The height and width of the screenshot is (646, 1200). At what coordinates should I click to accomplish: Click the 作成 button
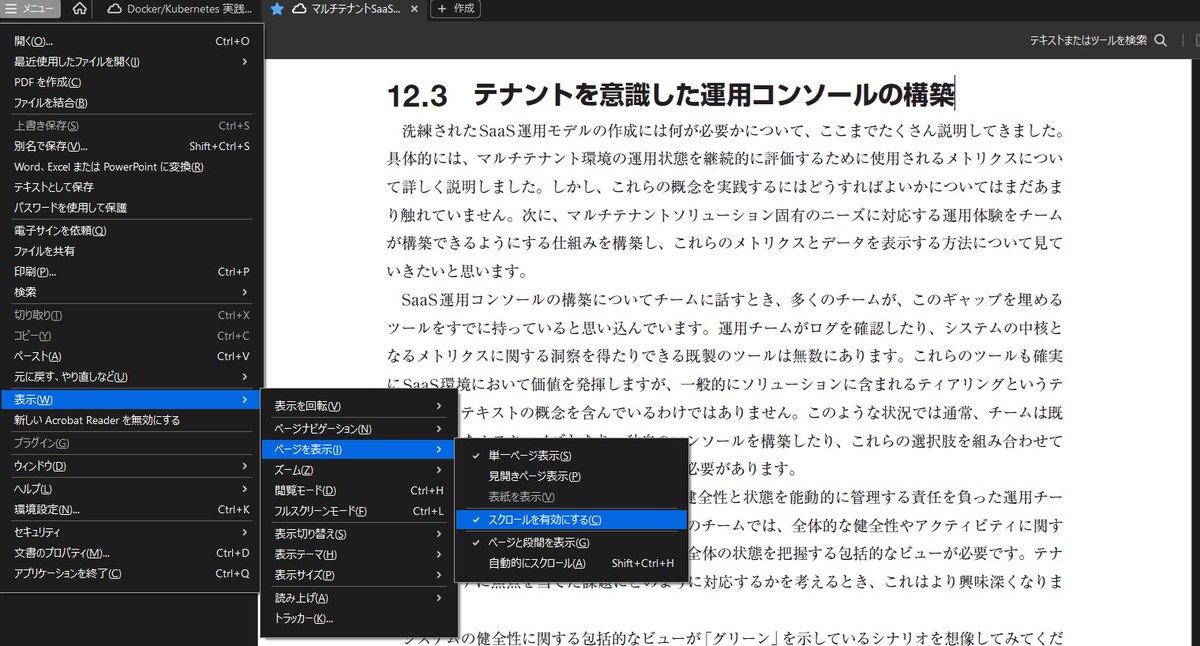tap(456, 9)
